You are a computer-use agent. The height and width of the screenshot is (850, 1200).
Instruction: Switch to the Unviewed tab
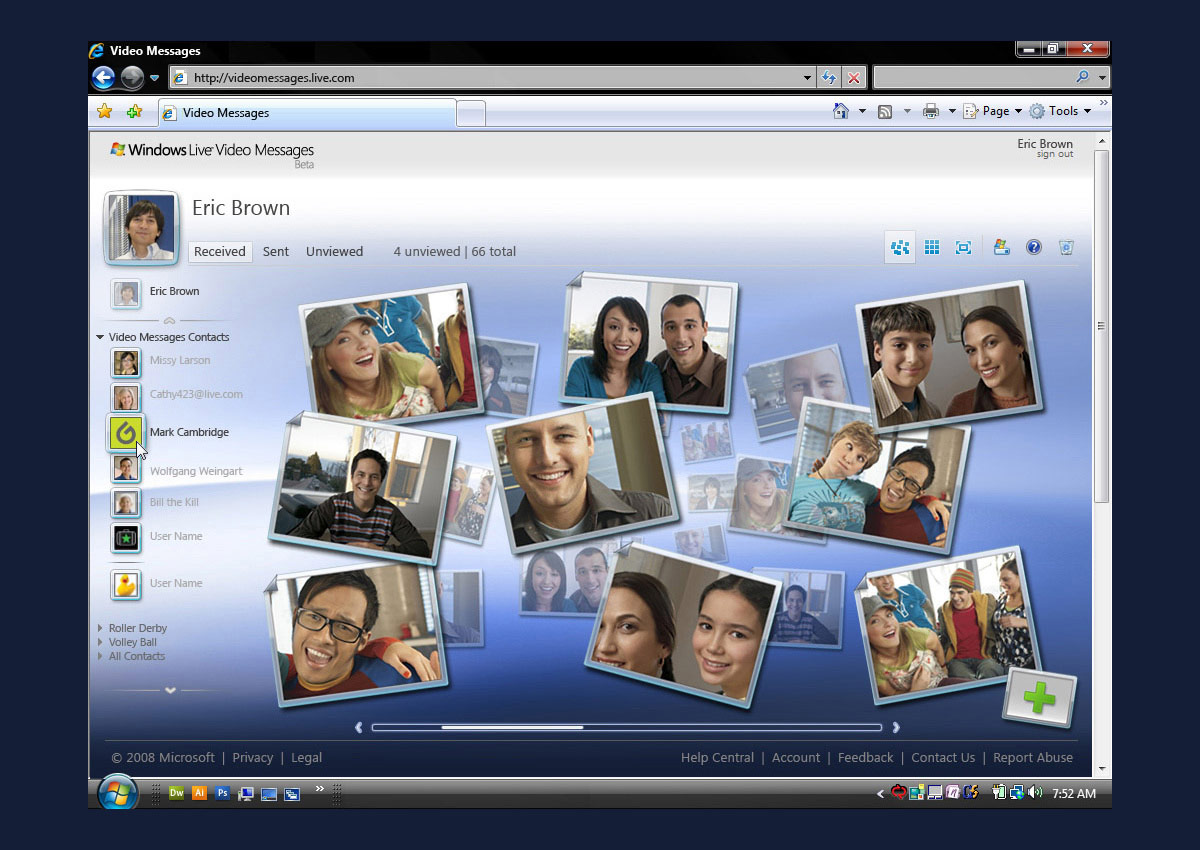pyautogui.click(x=334, y=252)
